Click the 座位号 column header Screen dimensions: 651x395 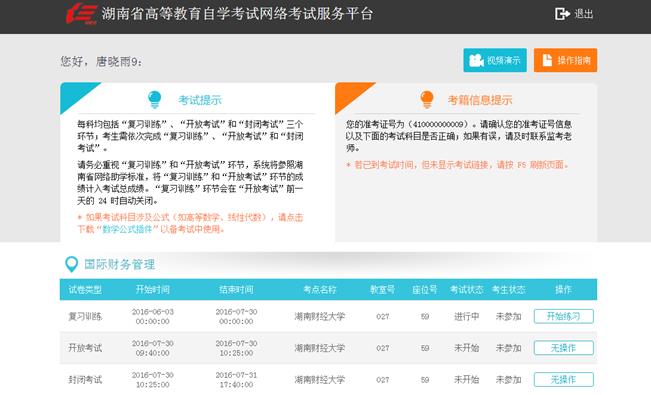click(x=425, y=290)
